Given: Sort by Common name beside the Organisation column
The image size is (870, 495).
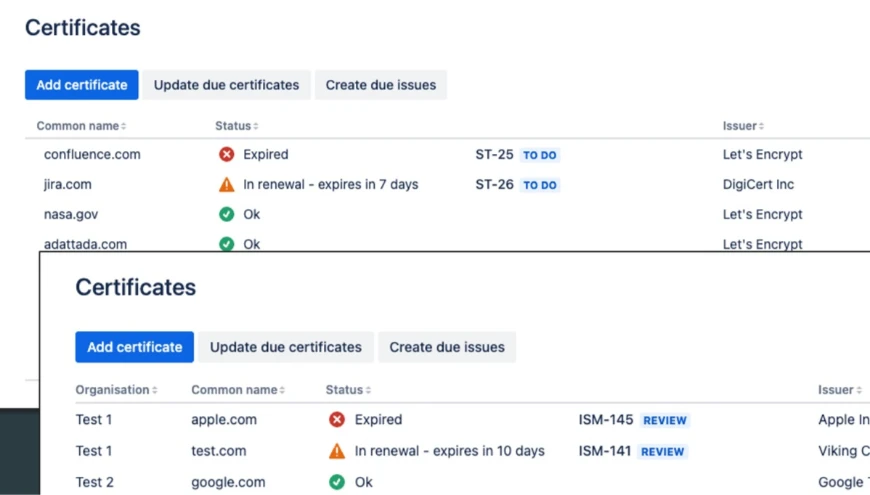Looking at the screenshot, I should click(238, 390).
